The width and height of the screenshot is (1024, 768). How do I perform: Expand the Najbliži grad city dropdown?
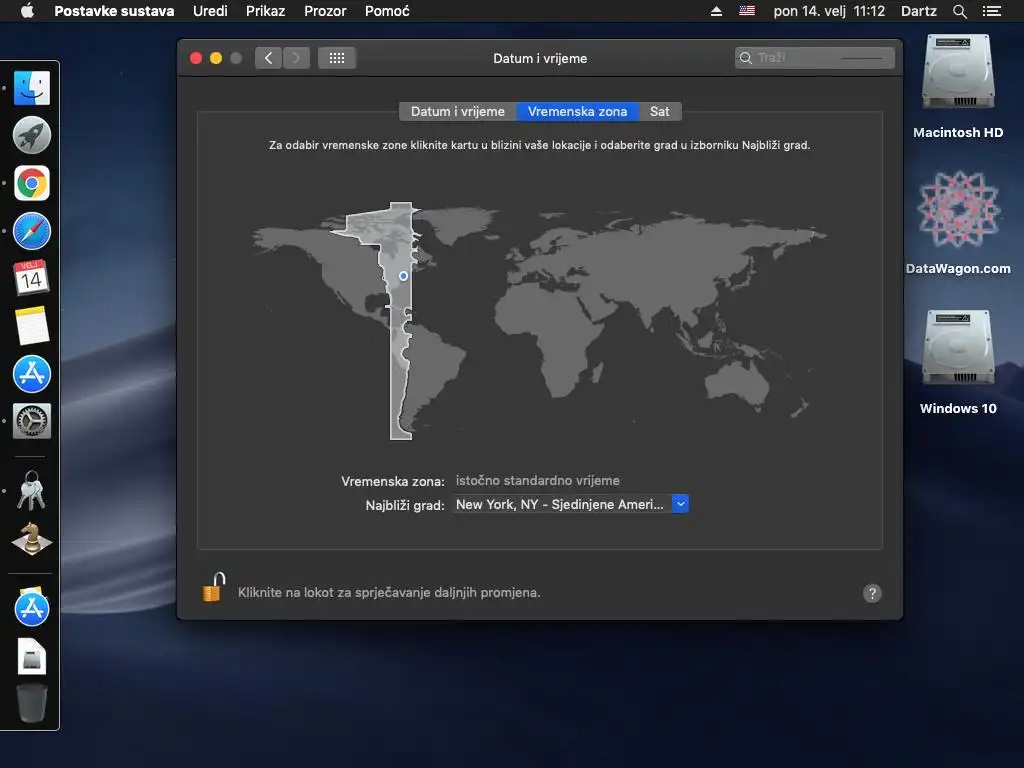tap(680, 504)
